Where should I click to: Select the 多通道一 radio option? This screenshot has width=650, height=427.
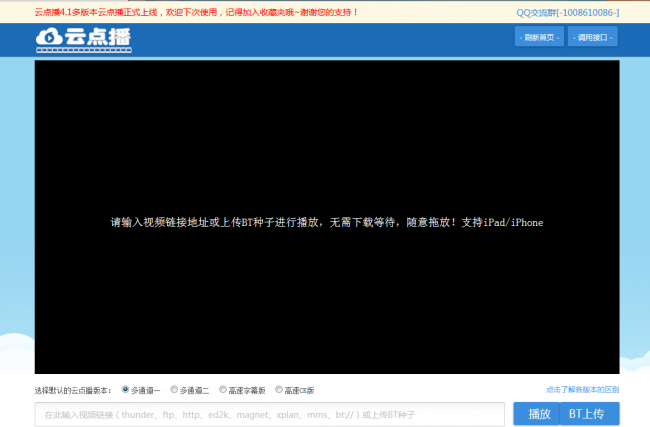(x=125, y=389)
